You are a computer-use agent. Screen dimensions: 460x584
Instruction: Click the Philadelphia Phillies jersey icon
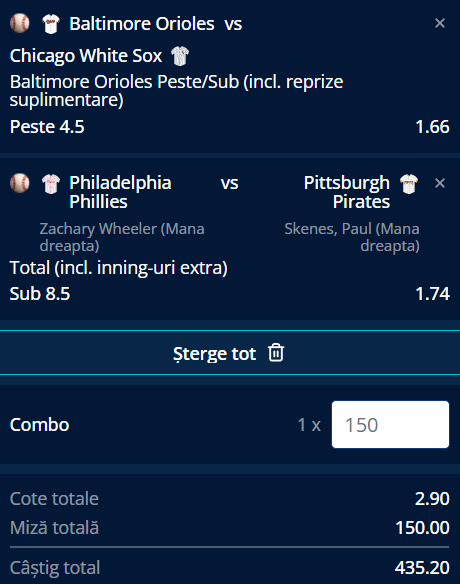click(x=51, y=184)
